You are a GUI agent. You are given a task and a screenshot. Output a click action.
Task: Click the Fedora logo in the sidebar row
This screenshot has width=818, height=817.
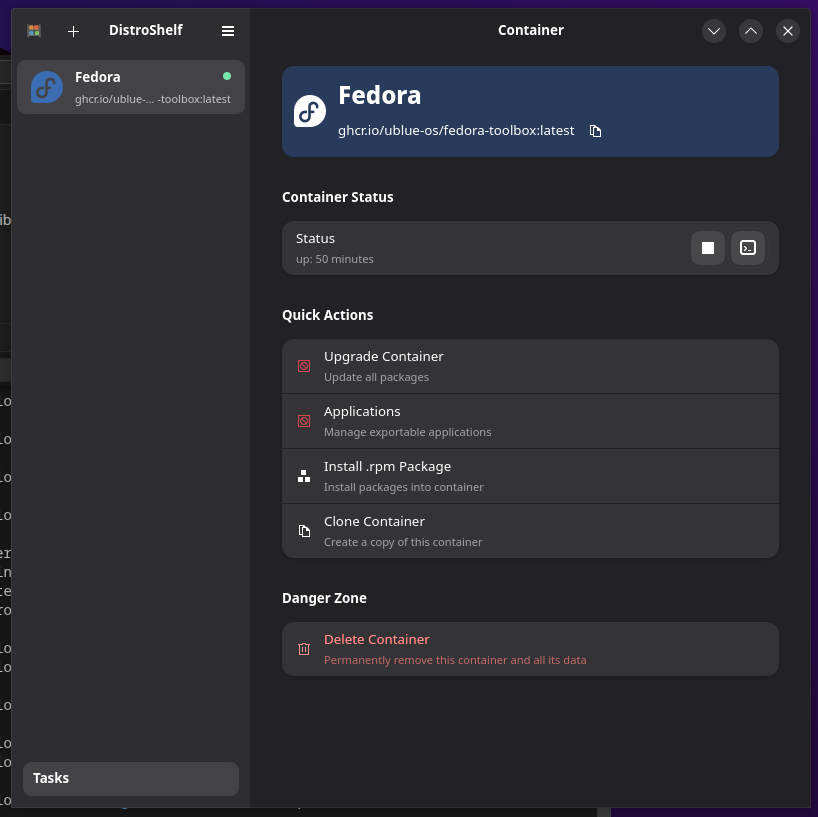pos(47,87)
